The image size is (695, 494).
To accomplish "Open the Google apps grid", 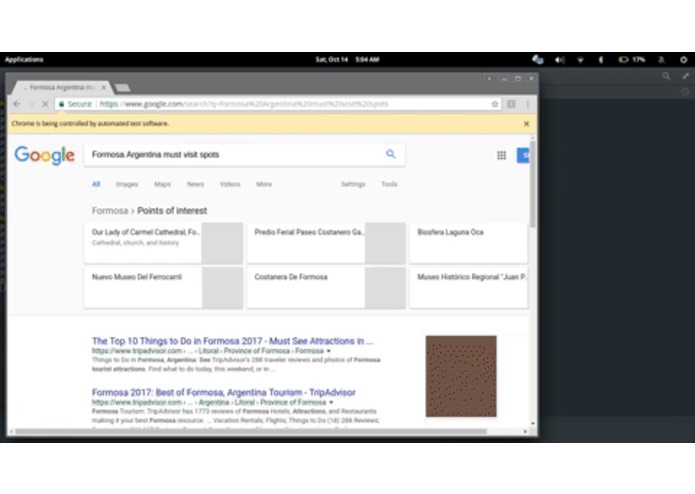I will tap(501, 155).
